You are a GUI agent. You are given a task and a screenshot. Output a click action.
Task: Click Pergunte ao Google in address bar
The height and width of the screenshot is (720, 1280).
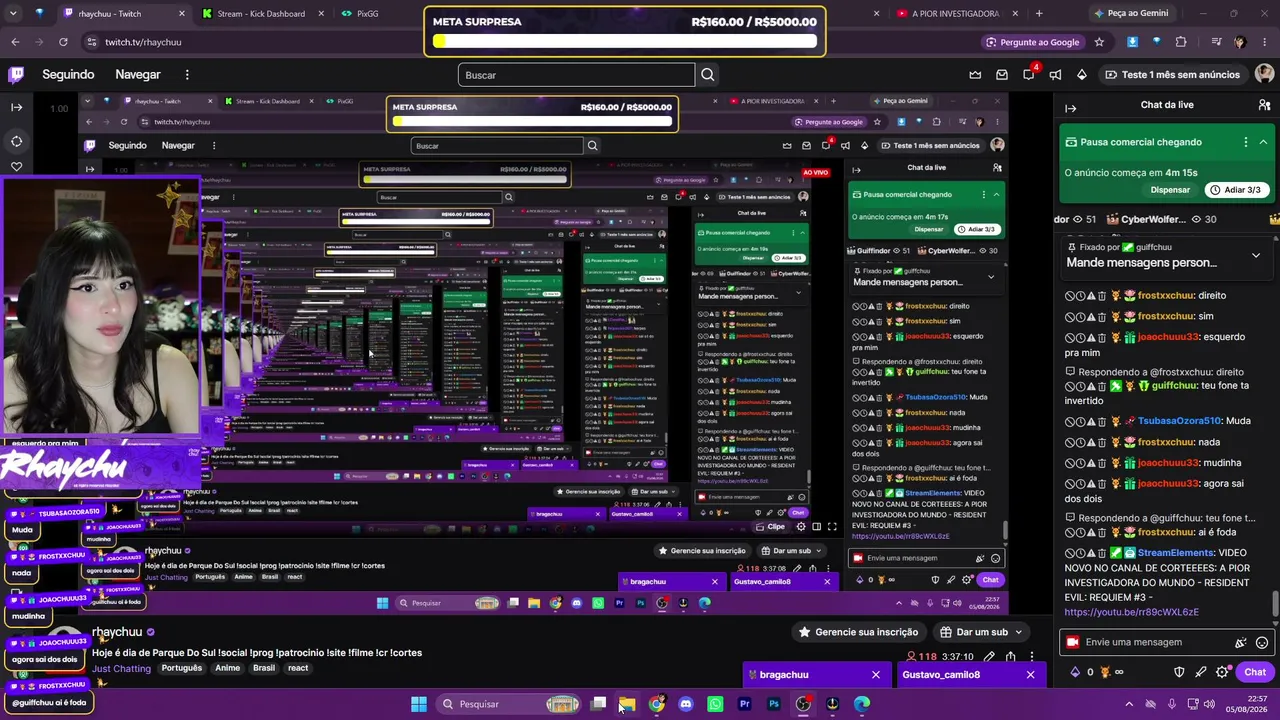click(x=1034, y=42)
